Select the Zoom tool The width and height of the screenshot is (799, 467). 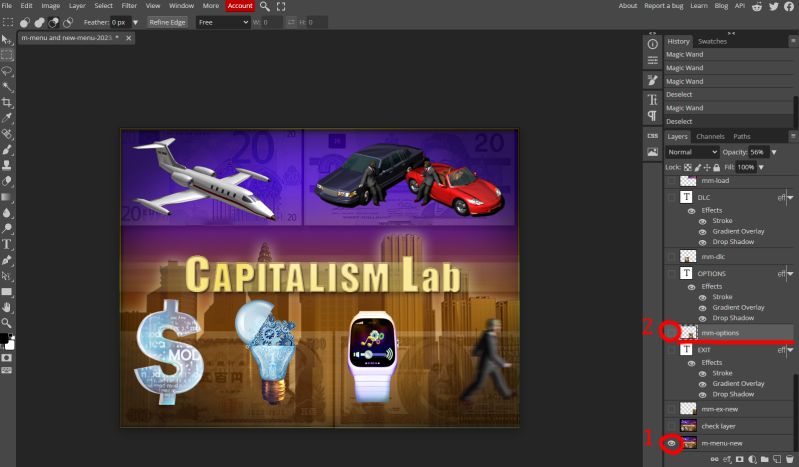tap(7, 323)
